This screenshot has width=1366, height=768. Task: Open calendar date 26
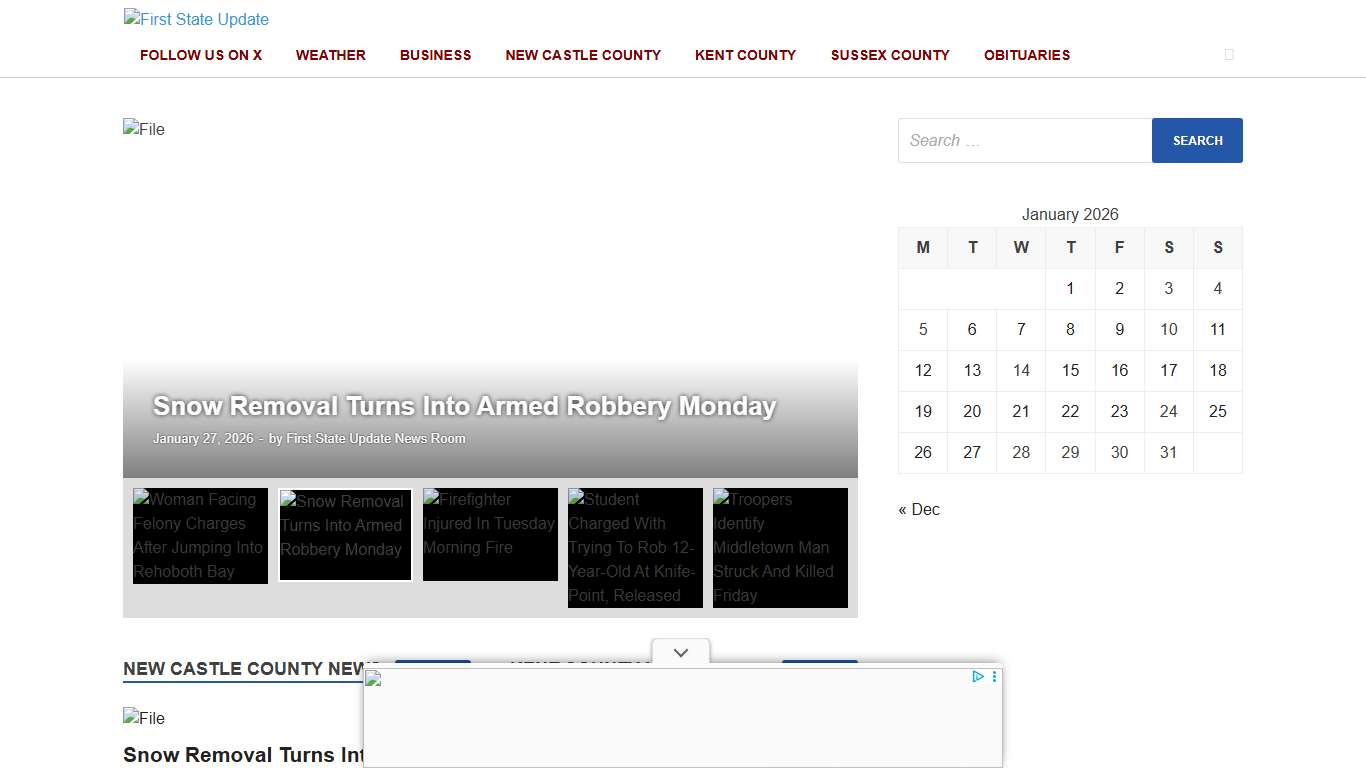click(923, 452)
